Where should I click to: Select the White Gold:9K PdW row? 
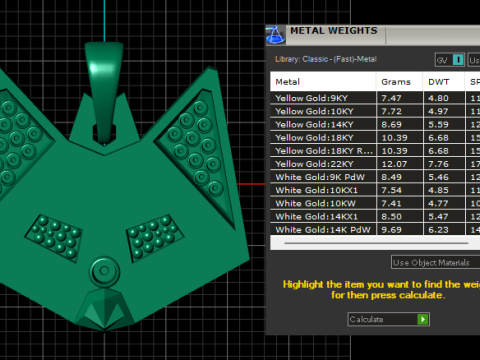[375, 177]
